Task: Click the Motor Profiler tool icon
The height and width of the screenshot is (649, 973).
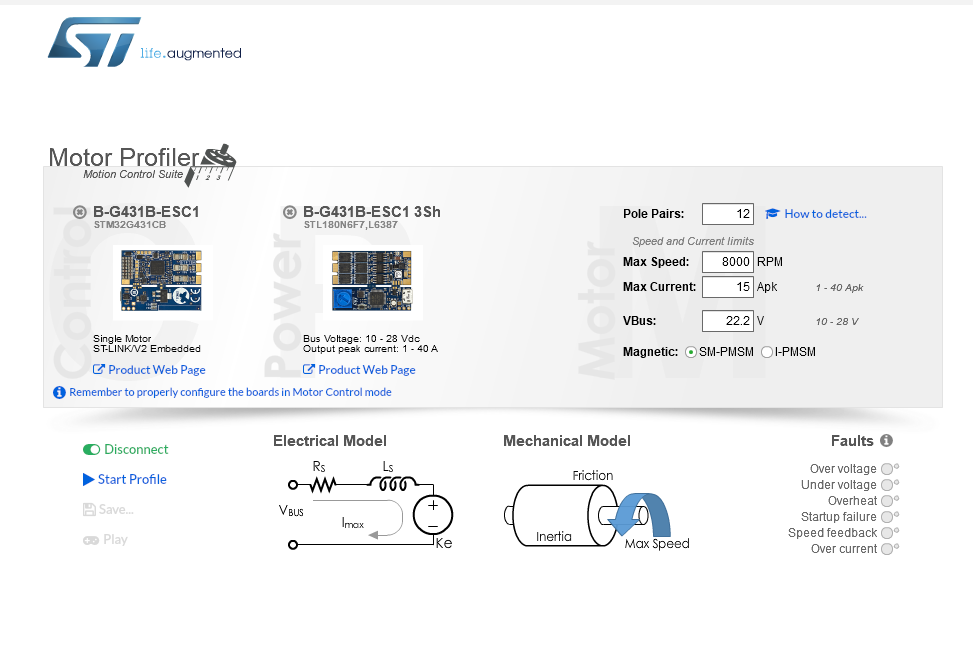Action: point(212,165)
